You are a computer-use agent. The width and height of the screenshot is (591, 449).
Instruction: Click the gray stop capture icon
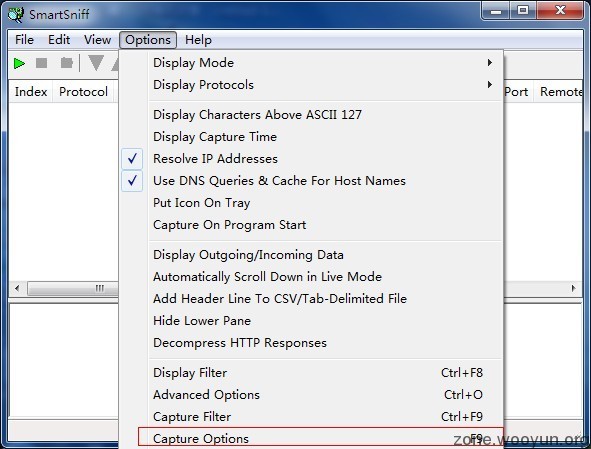(41, 63)
